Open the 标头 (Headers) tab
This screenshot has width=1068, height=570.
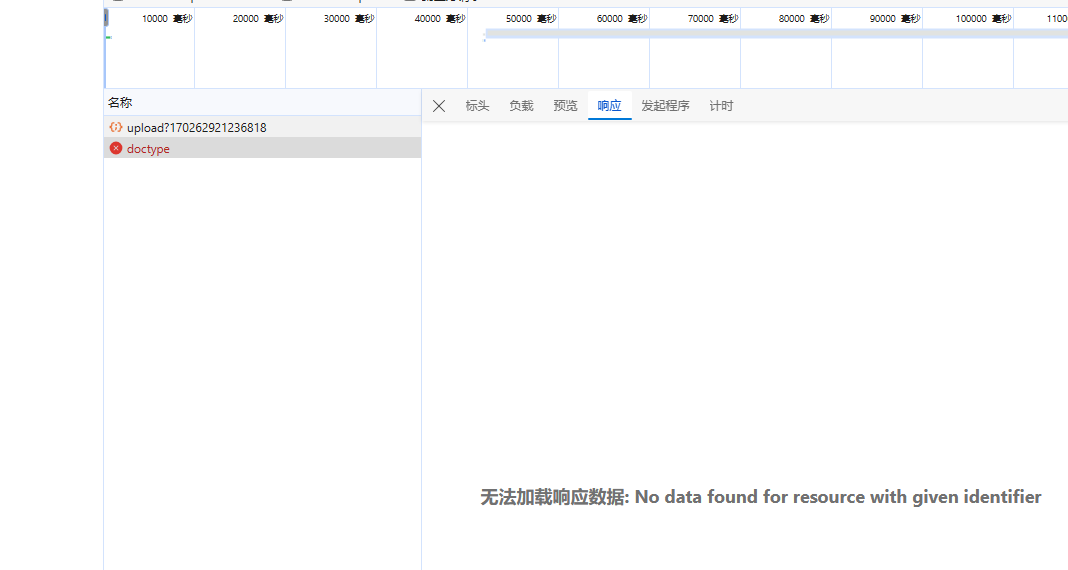click(x=477, y=106)
